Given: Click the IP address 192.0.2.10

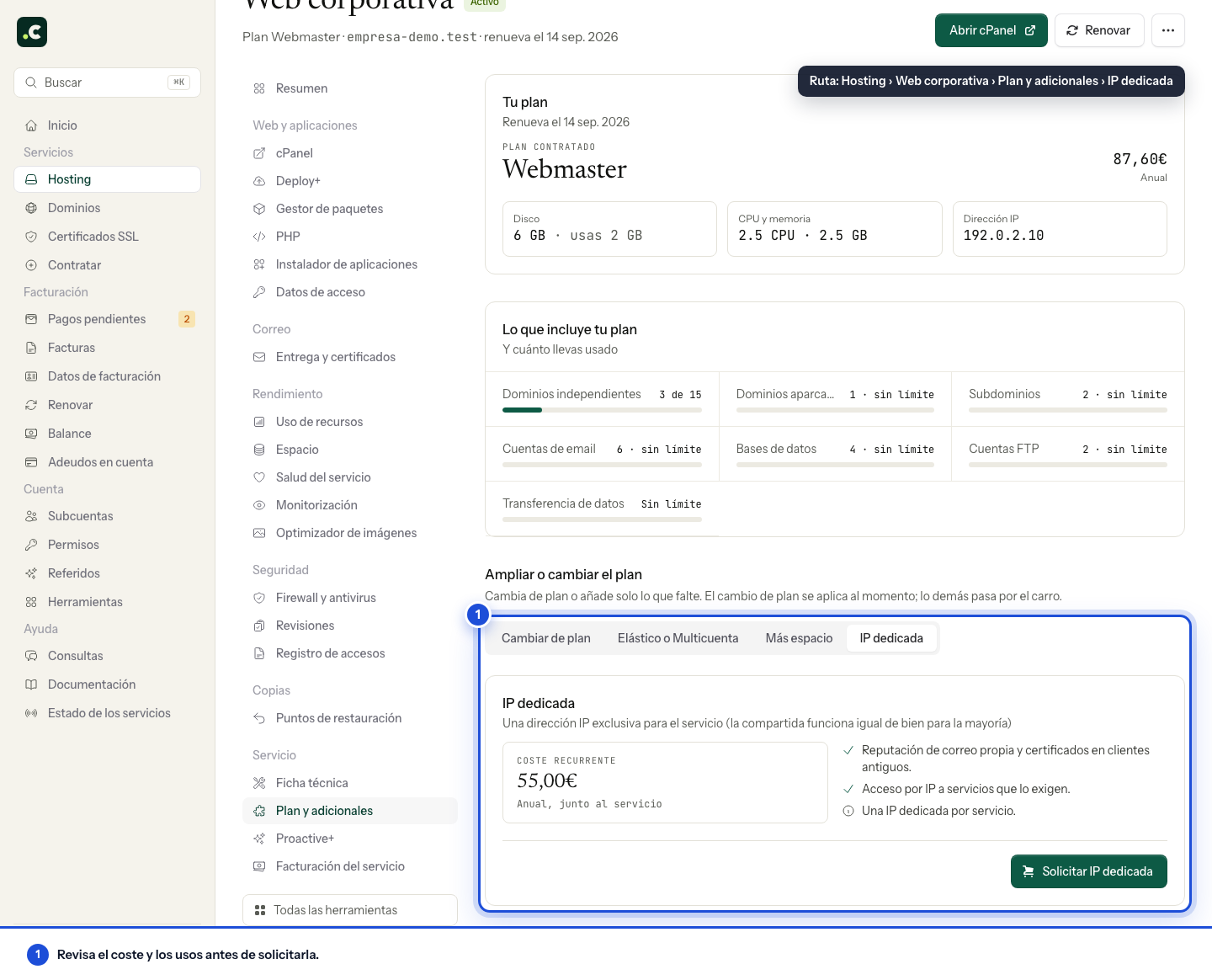Looking at the screenshot, I should pyautogui.click(x=1003, y=236).
